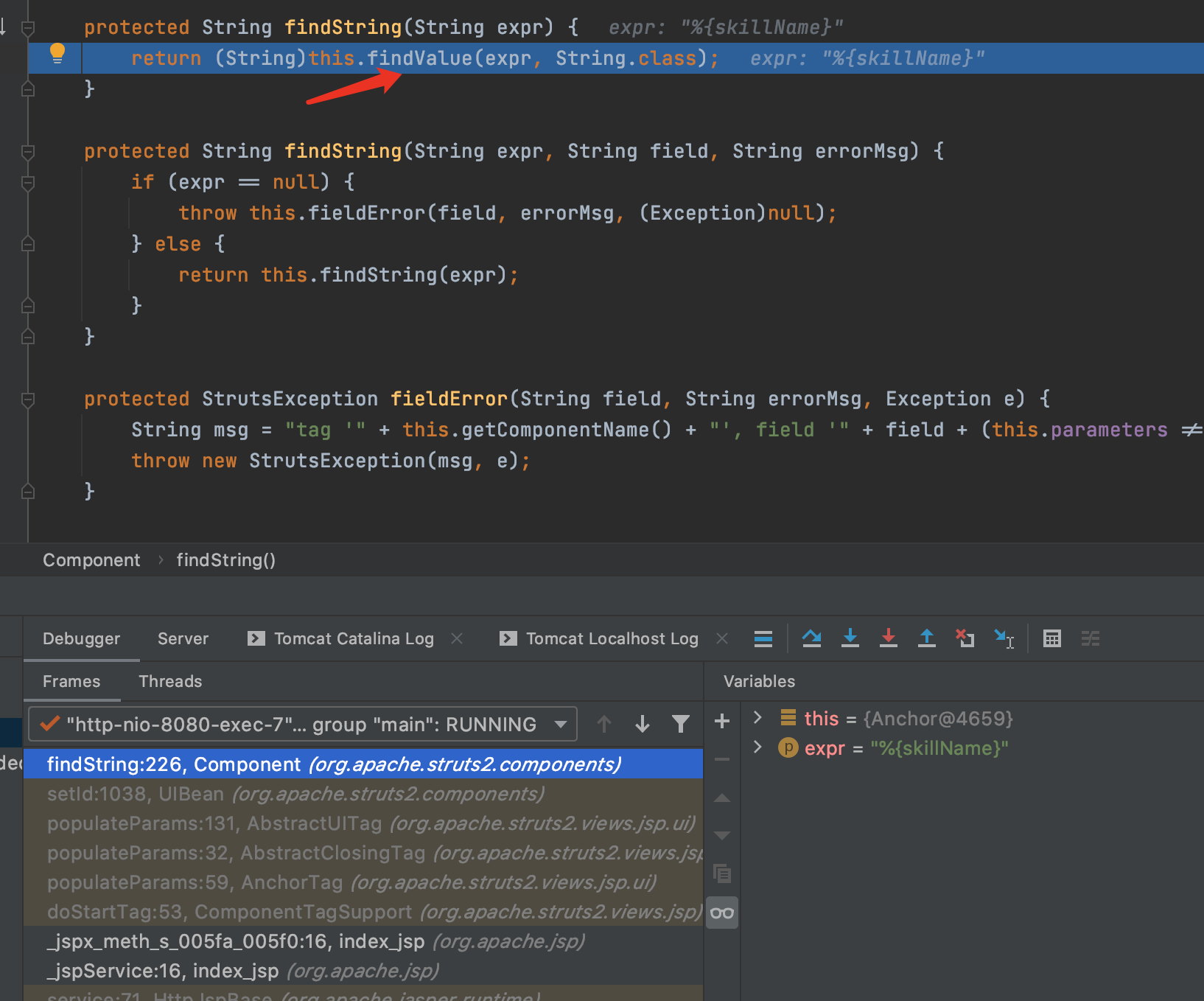The width and height of the screenshot is (1204, 1001).
Task: Click the Step Over debugger icon
Action: 812,638
